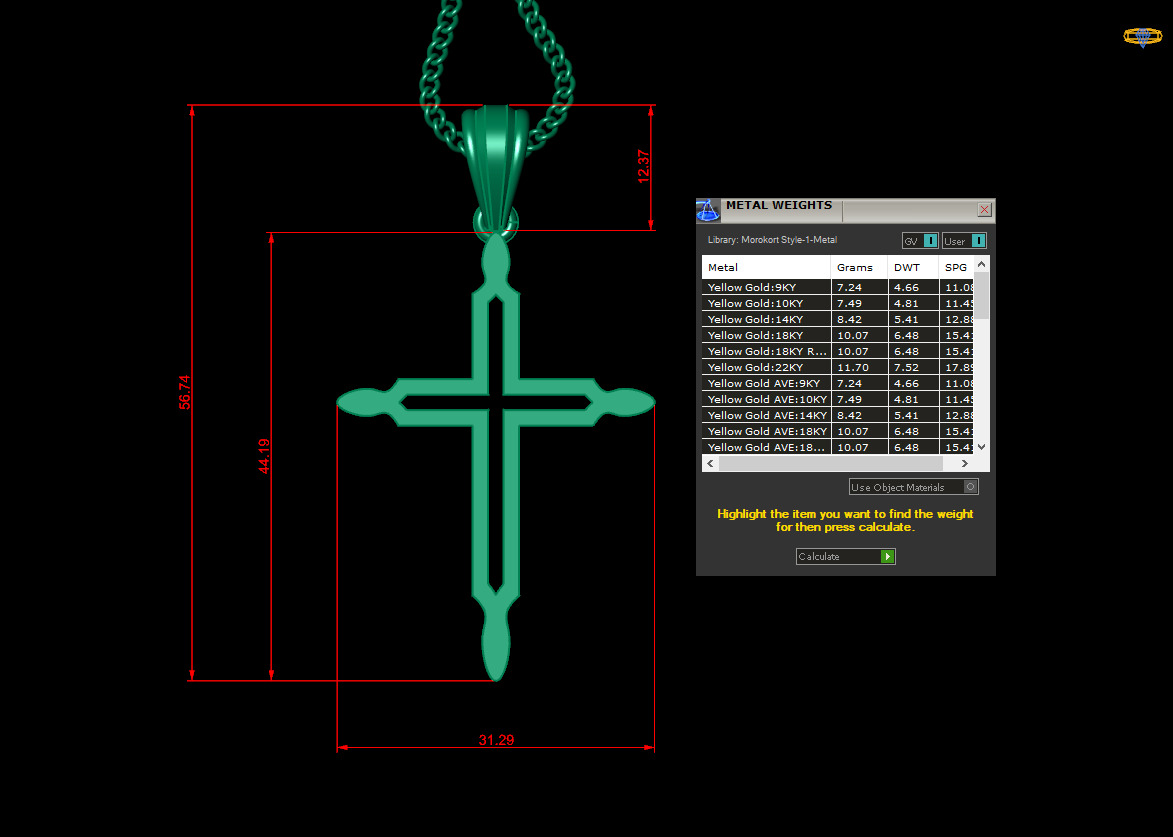Viewport: 1173px width, 837px height.
Task: Click the Metal column header
Action: click(x=766, y=267)
